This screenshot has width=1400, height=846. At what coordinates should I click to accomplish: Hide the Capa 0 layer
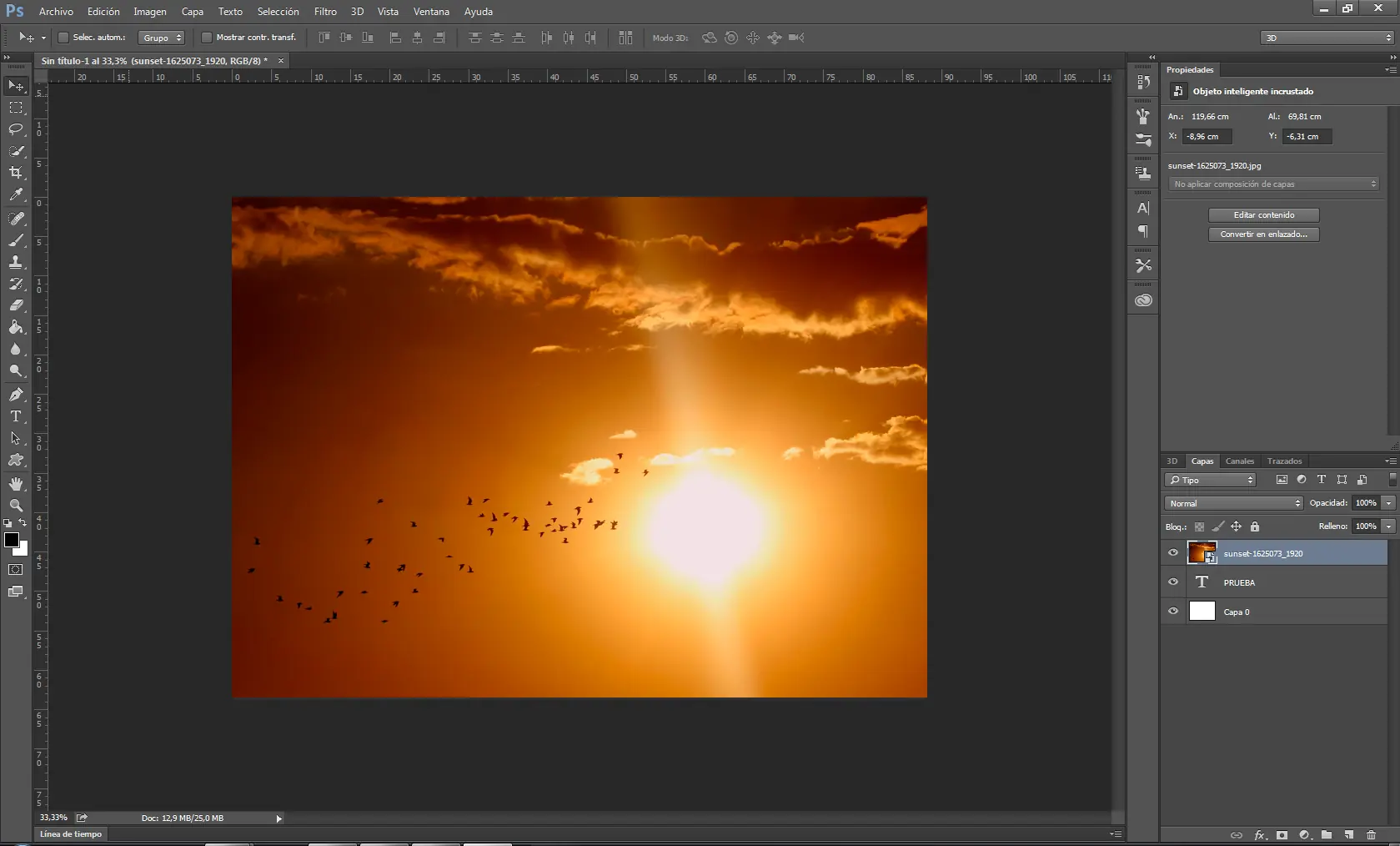click(1173, 611)
